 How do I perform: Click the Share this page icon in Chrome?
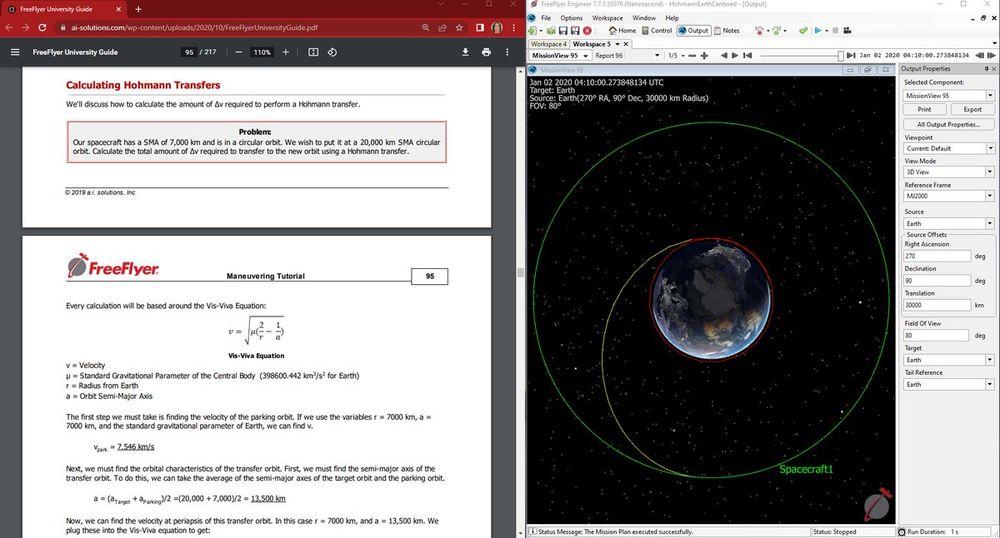click(442, 27)
